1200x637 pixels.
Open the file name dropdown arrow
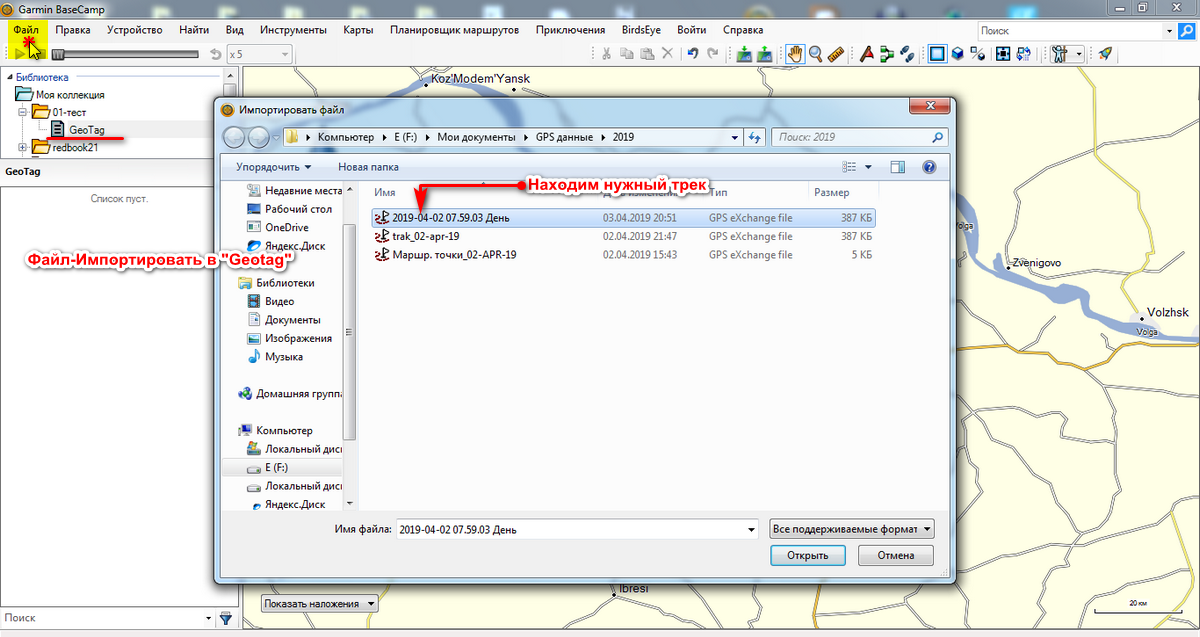click(x=751, y=529)
